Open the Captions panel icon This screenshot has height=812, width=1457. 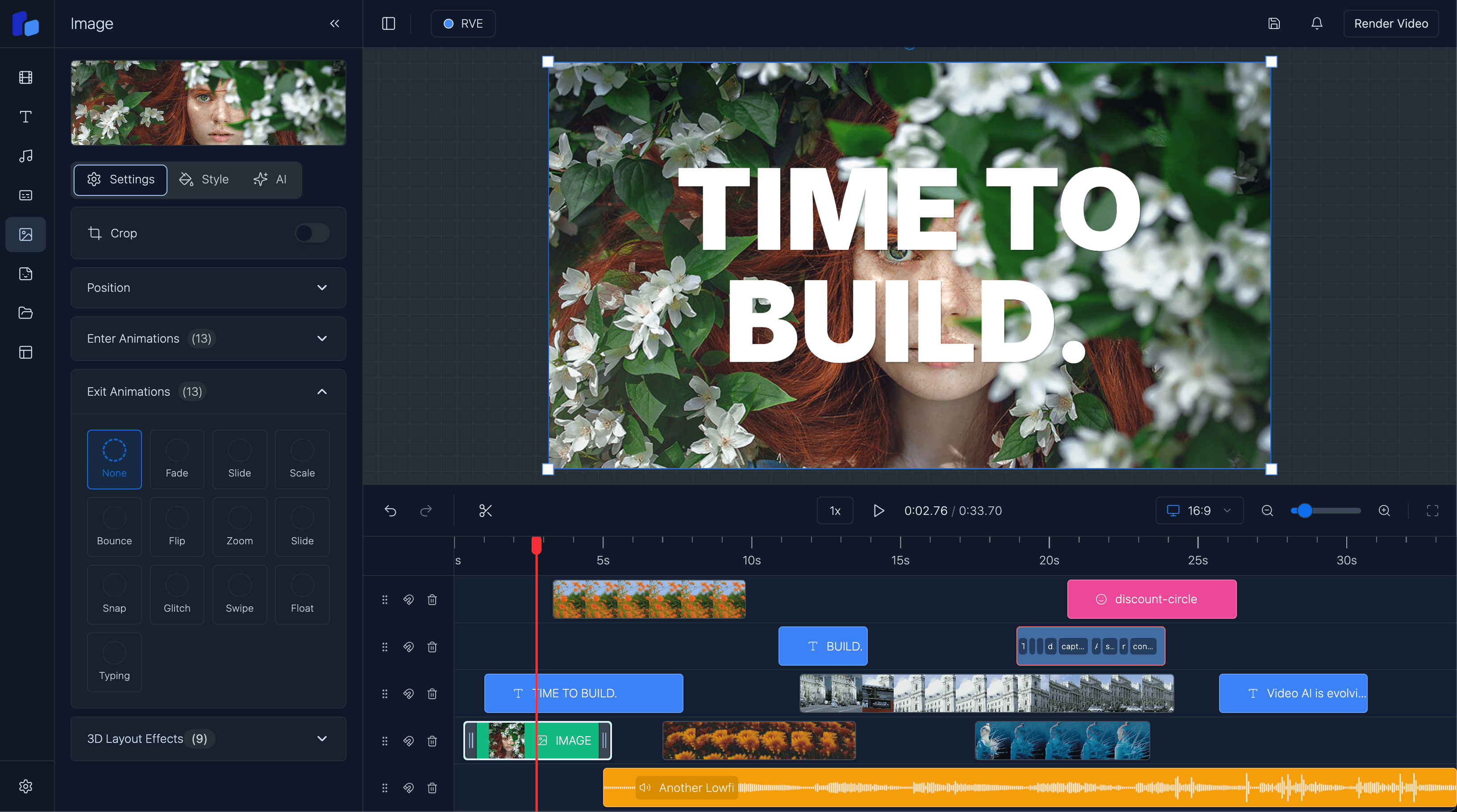point(25,195)
